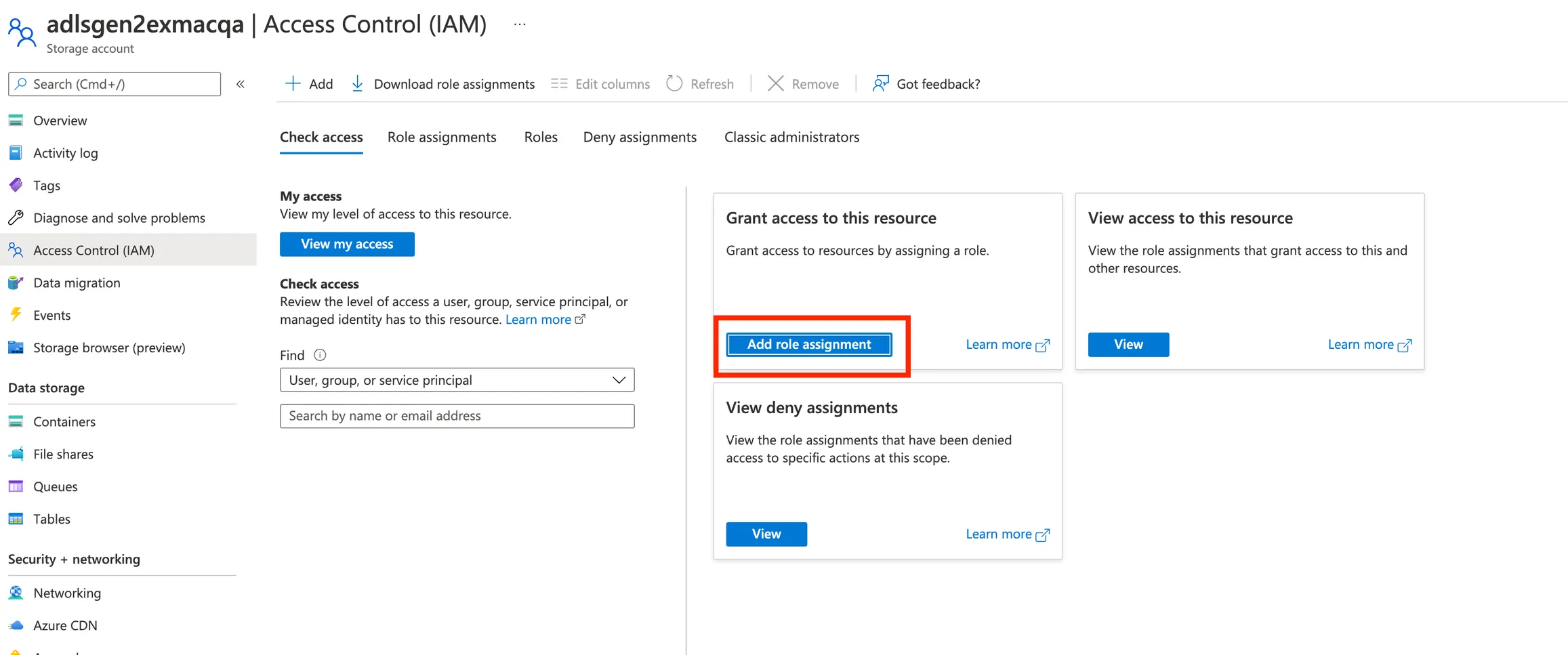Open the more options ellipsis in header

[520, 24]
